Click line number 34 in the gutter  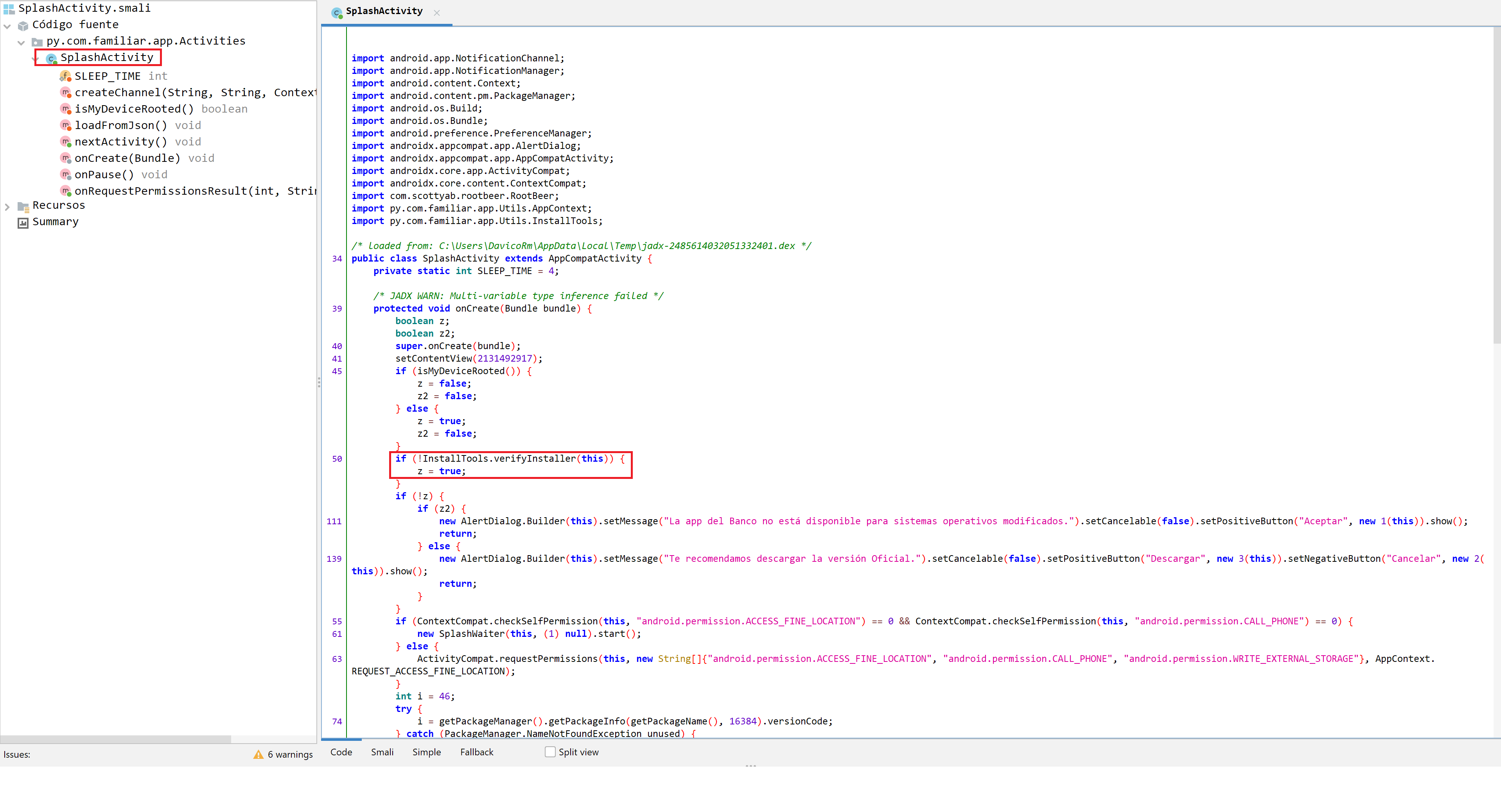tap(337, 259)
